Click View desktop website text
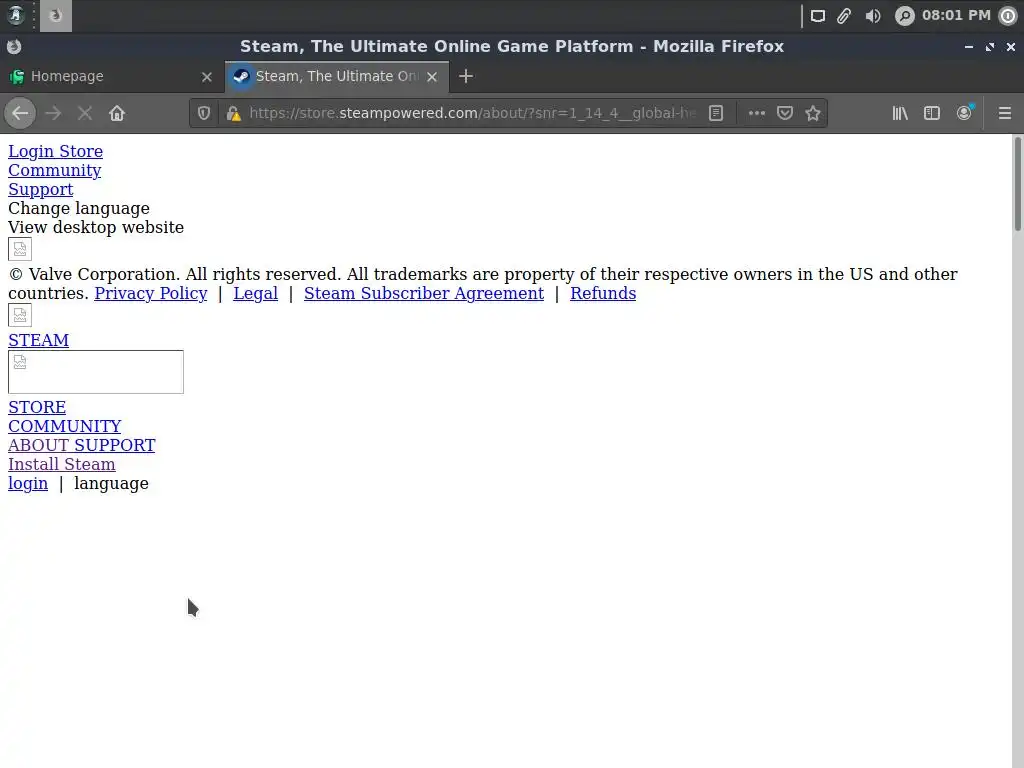 pyautogui.click(x=96, y=227)
